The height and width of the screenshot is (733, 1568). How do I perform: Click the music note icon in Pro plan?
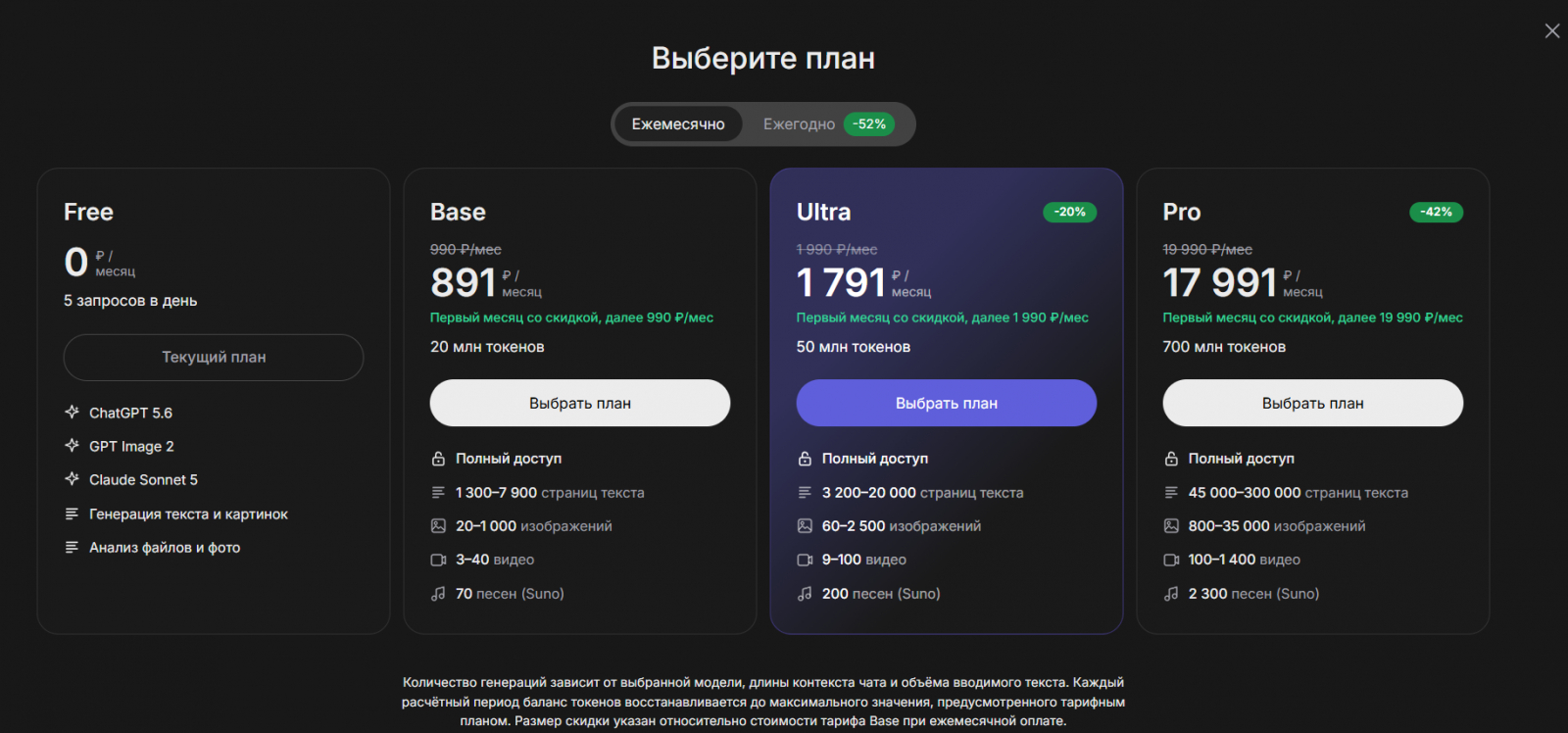coord(1171,594)
